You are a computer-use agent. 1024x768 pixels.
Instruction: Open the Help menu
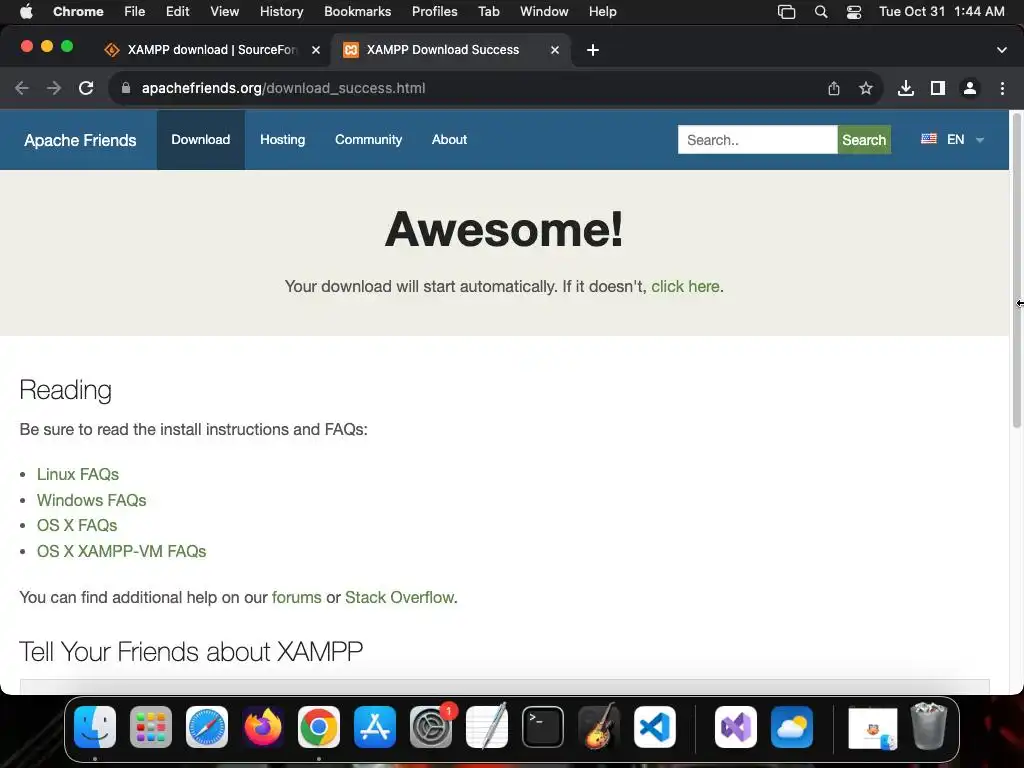(x=602, y=12)
